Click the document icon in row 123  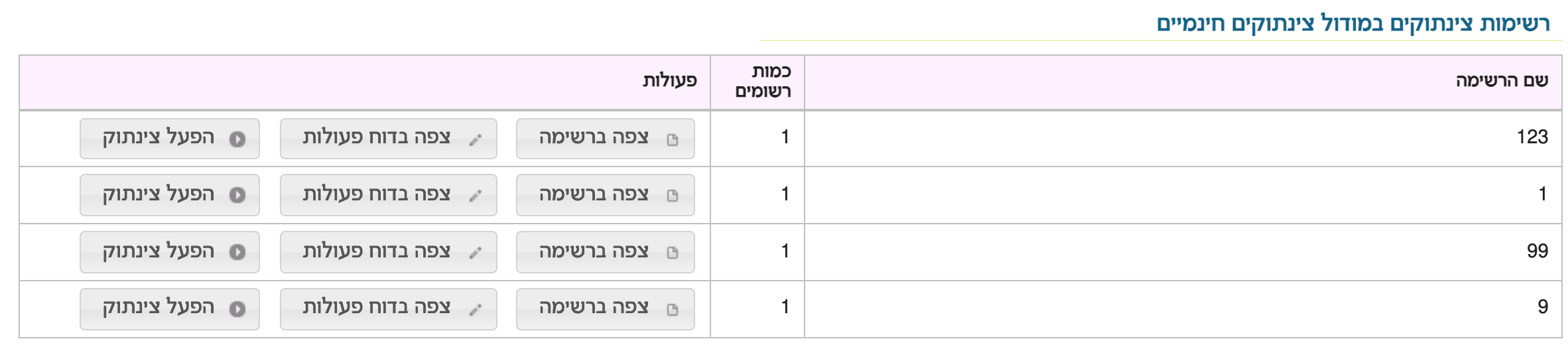pyautogui.click(x=673, y=140)
